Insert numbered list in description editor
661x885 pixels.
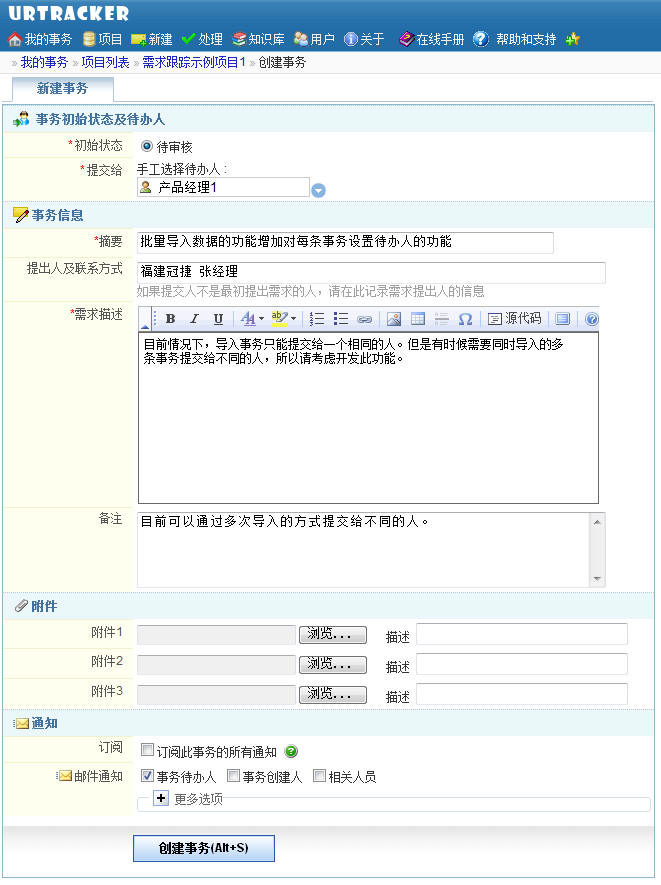pos(317,319)
